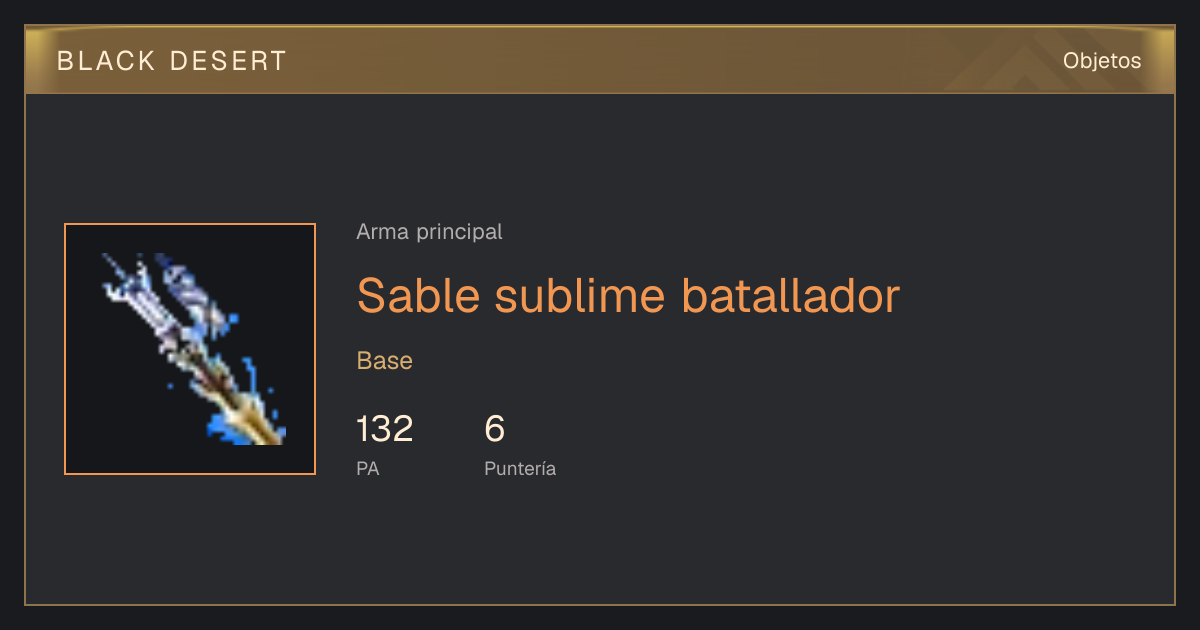Image resolution: width=1200 pixels, height=630 pixels.
Task: Select the Base enhancement level label
Action: coord(385,361)
